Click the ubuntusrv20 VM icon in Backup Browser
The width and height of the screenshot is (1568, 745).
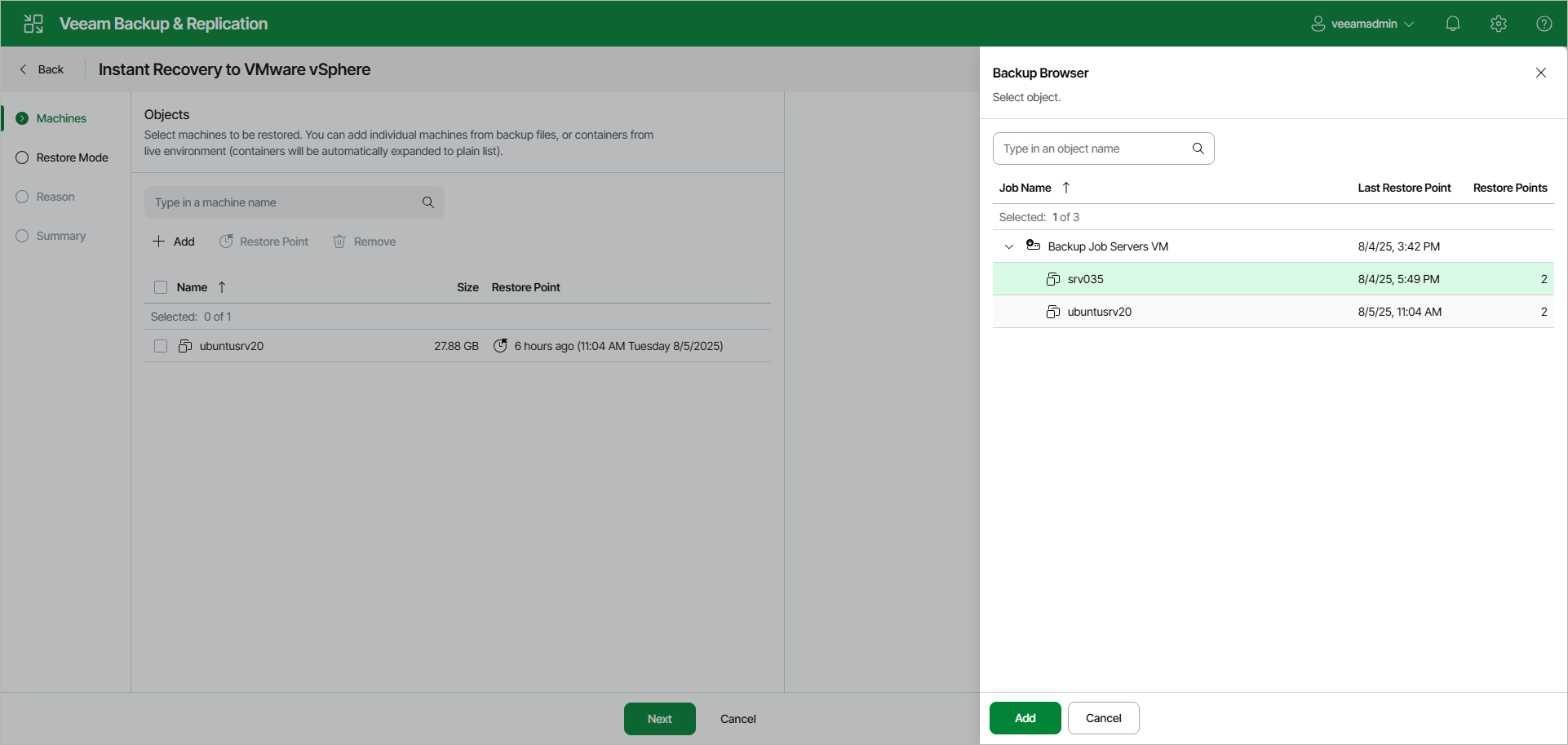[1053, 312]
